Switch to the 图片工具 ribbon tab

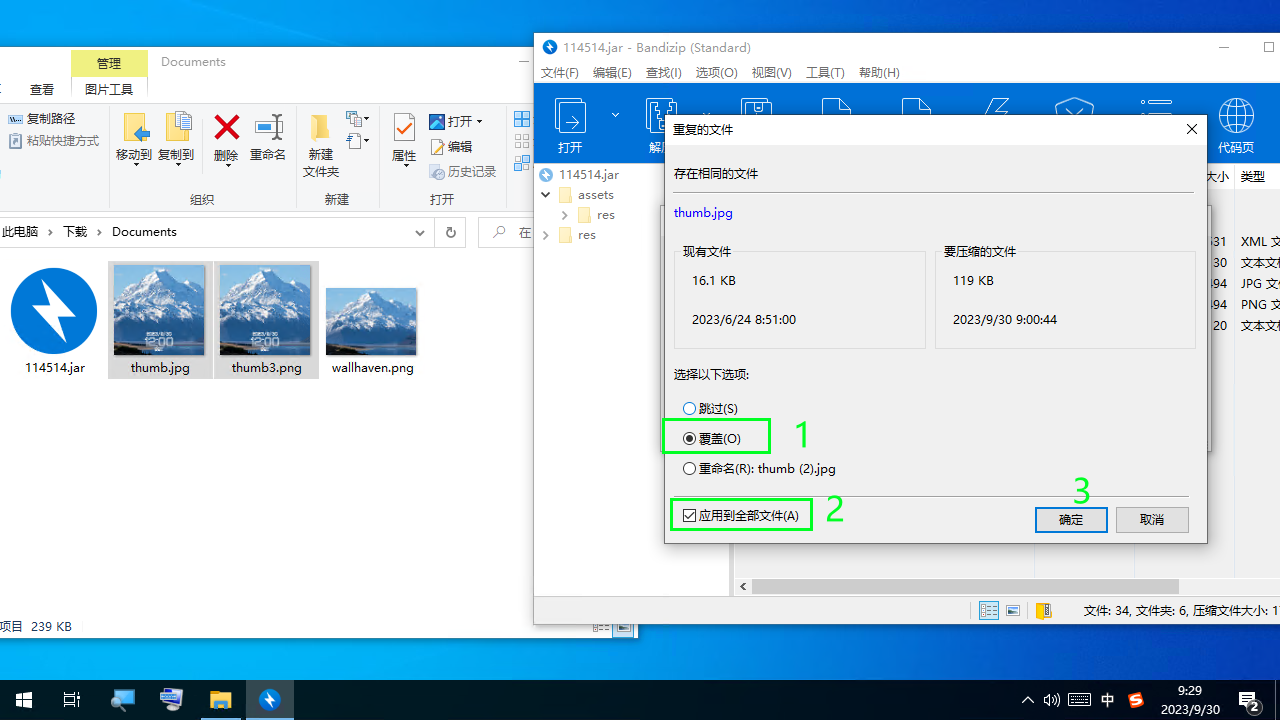pyautogui.click(x=109, y=89)
